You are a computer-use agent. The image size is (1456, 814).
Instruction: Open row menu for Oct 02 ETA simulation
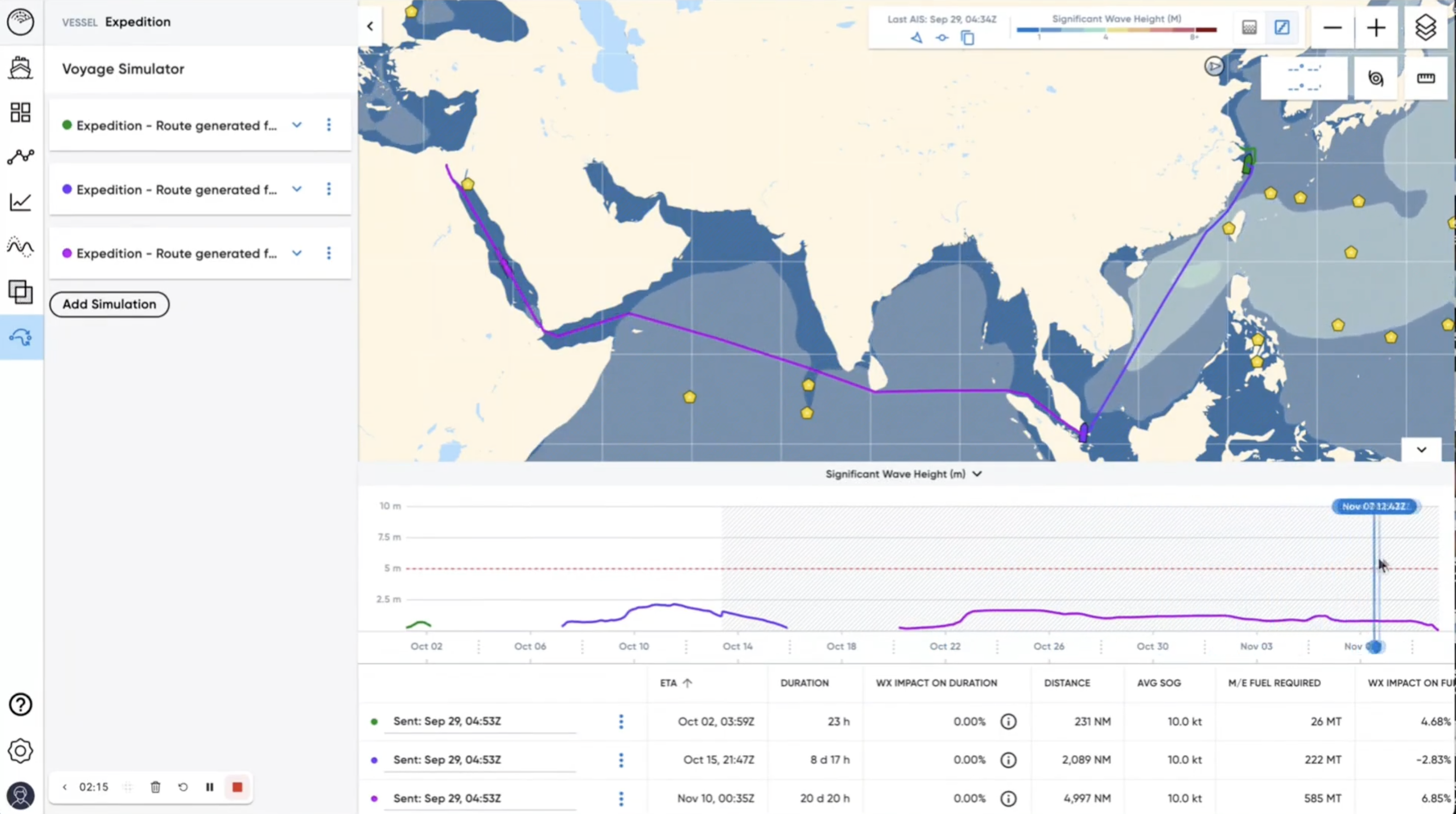[x=621, y=721]
